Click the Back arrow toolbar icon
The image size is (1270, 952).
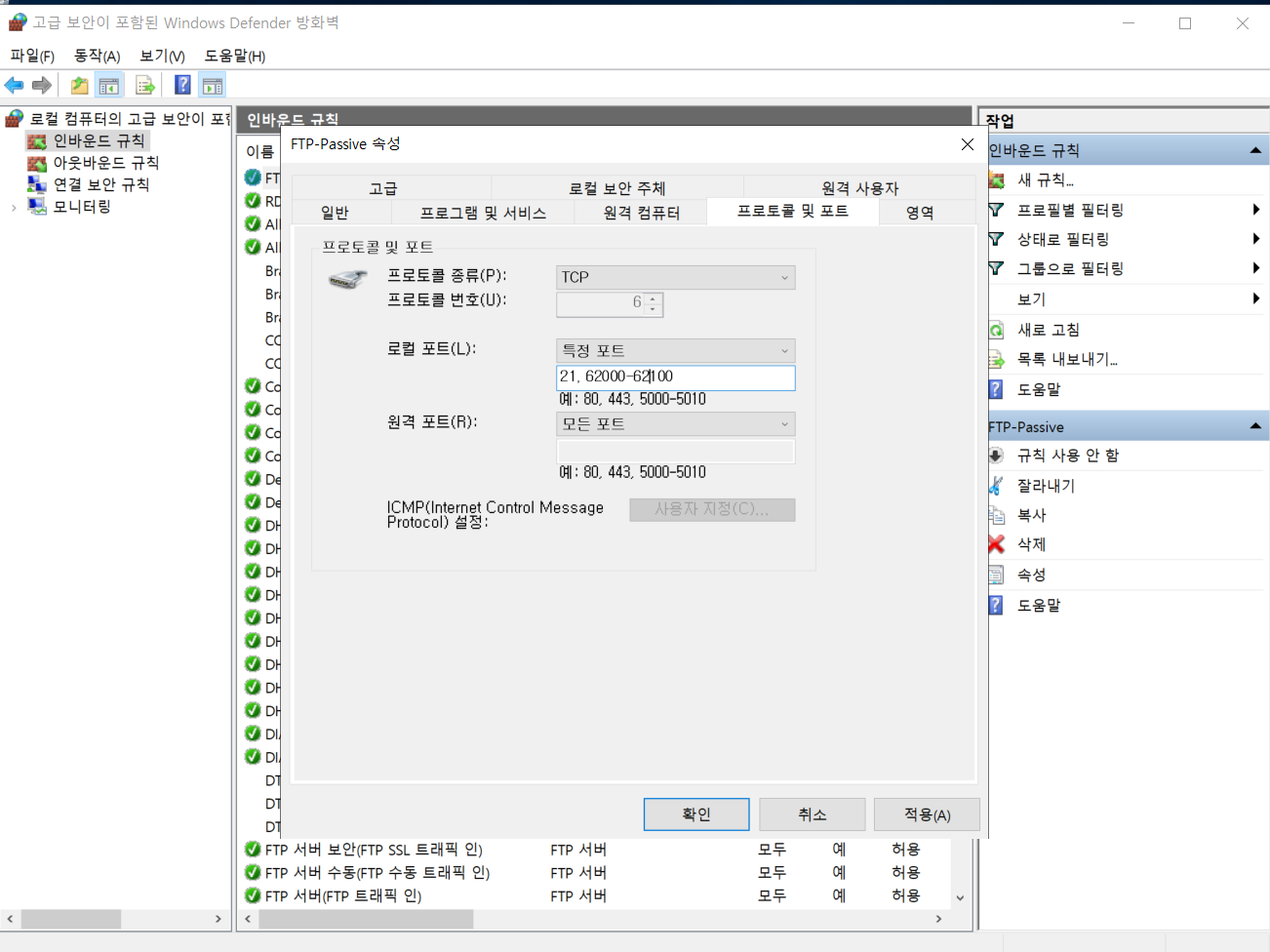[x=15, y=86]
